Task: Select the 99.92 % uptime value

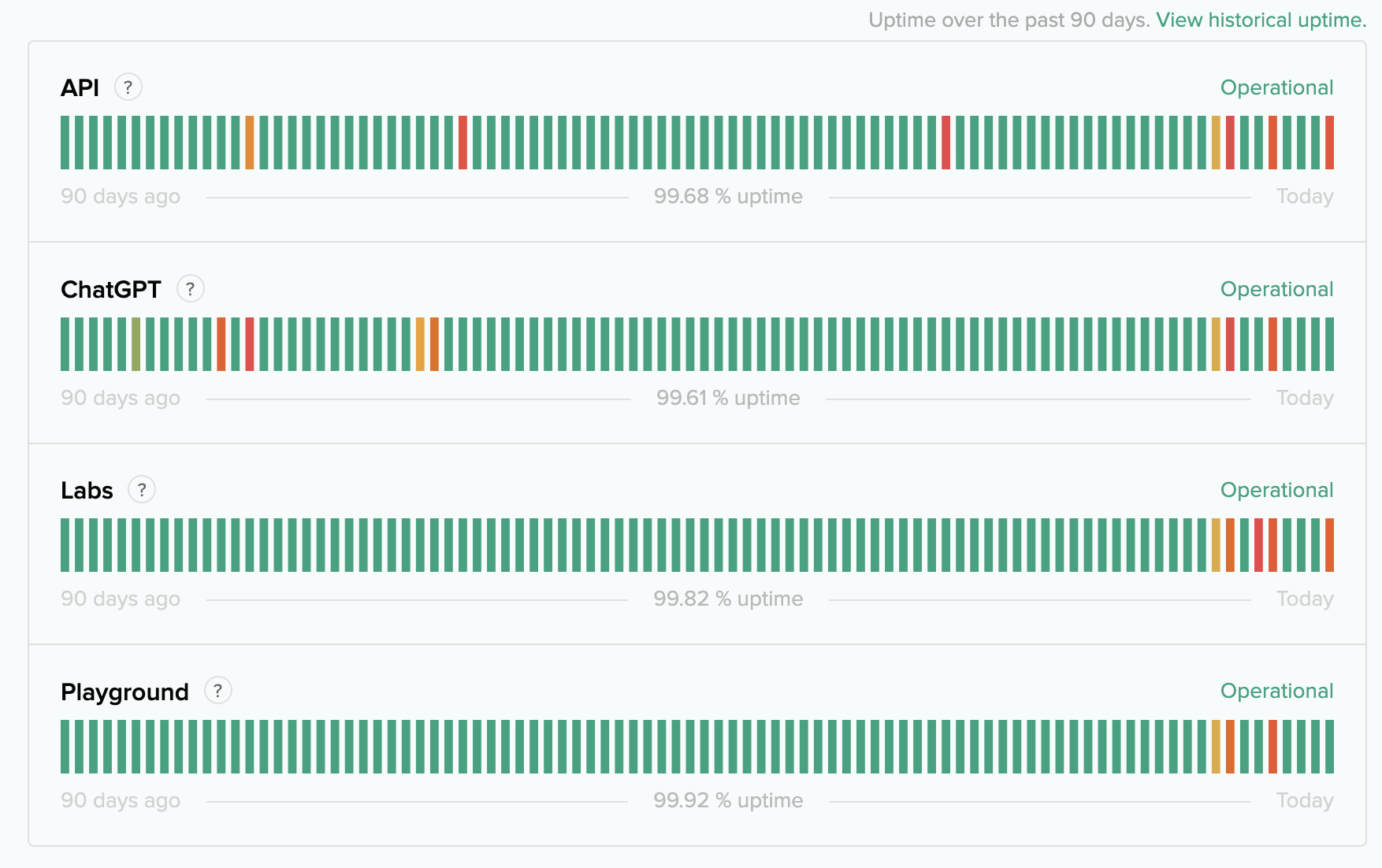Action: pyautogui.click(x=728, y=800)
